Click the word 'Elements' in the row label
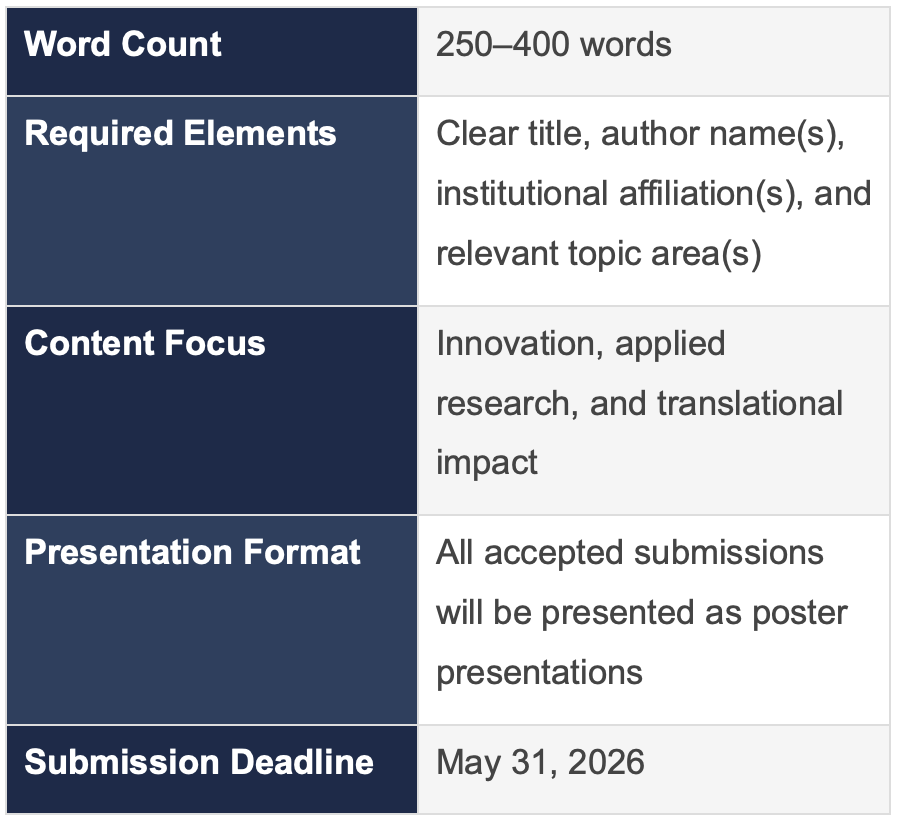 point(260,133)
